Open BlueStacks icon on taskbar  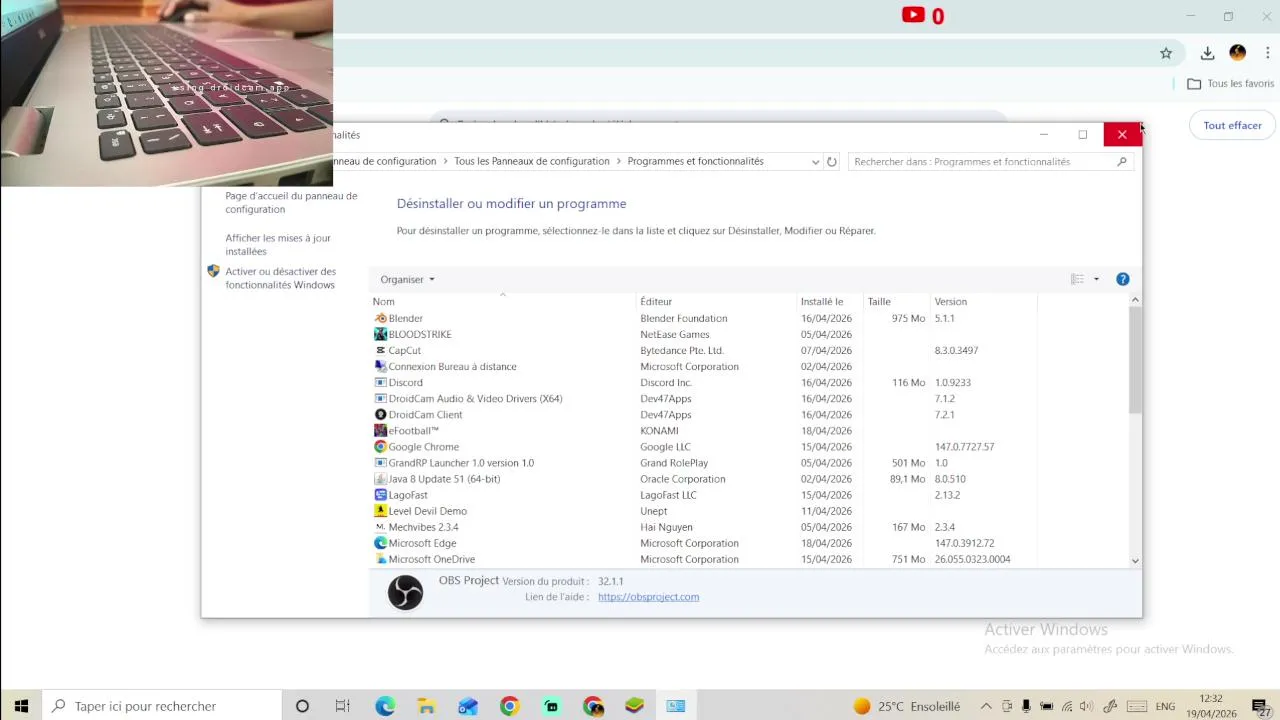[x=634, y=706]
